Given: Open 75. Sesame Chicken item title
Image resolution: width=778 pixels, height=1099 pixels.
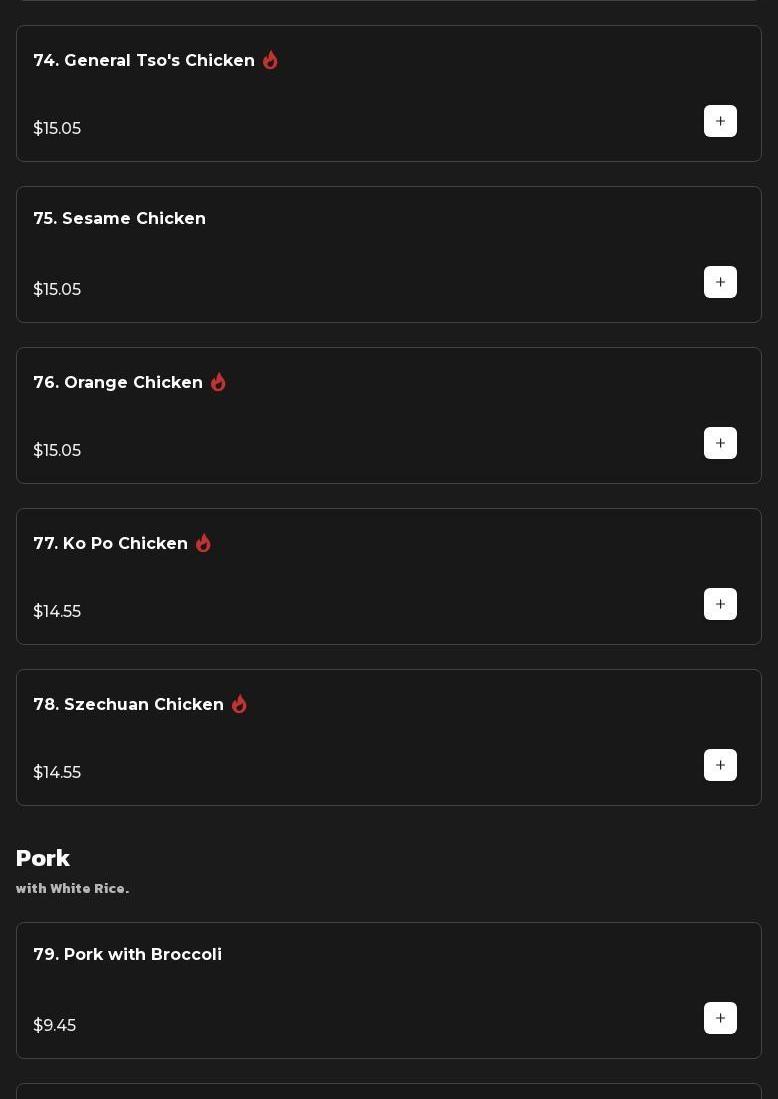Looking at the screenshot, I should coord(120,219).
